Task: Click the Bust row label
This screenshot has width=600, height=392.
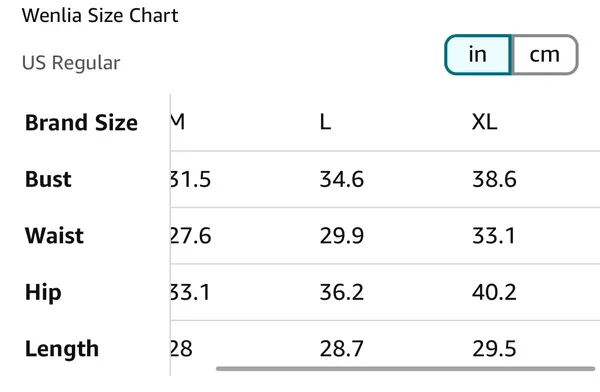Action: 48,179
